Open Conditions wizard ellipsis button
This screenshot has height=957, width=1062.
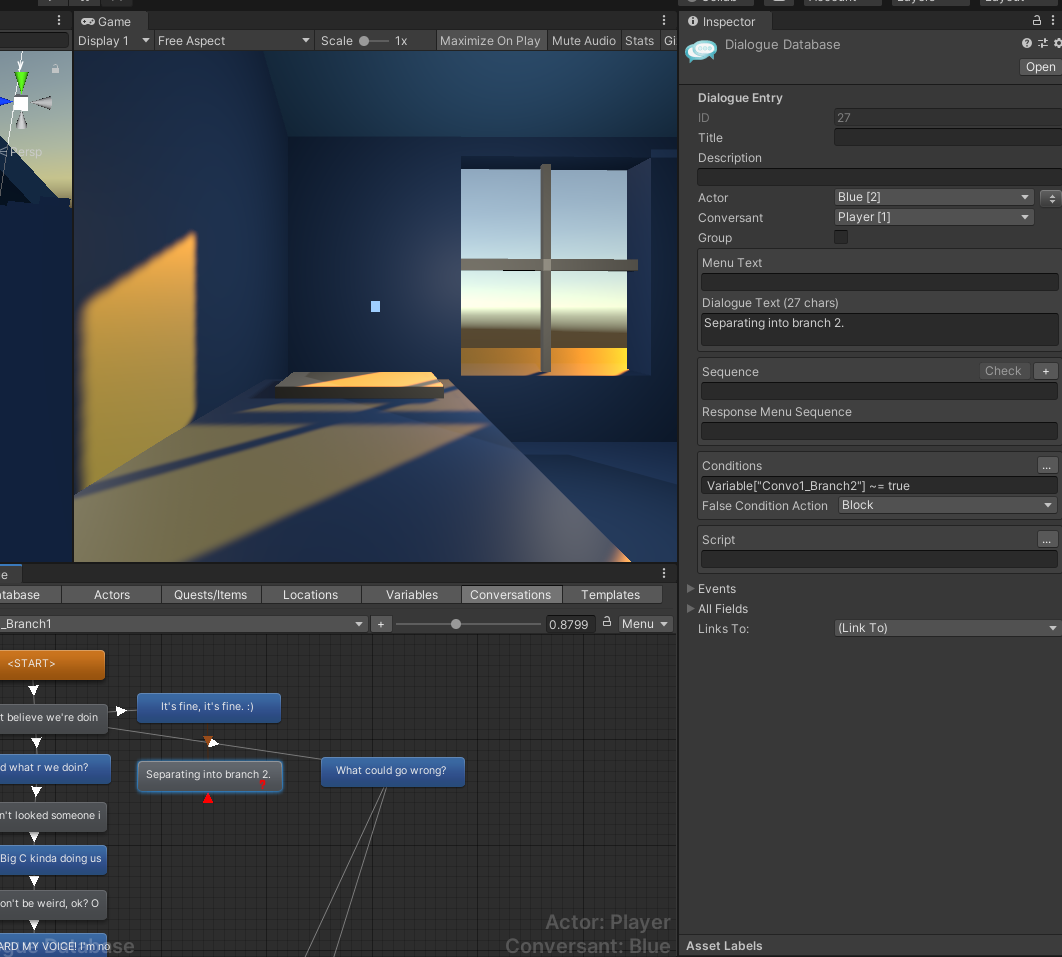(1046, 465)
